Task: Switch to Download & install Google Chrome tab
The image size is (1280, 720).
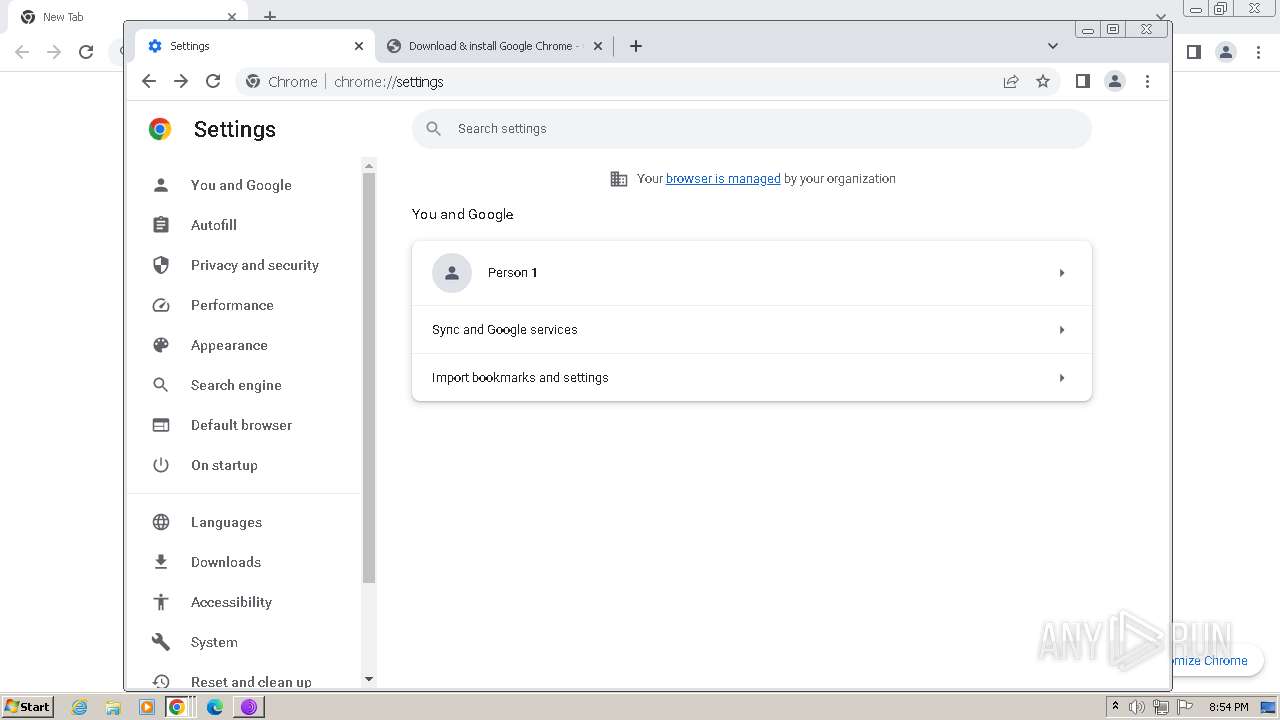Action: pyautogui.click(x=495, y=46)
